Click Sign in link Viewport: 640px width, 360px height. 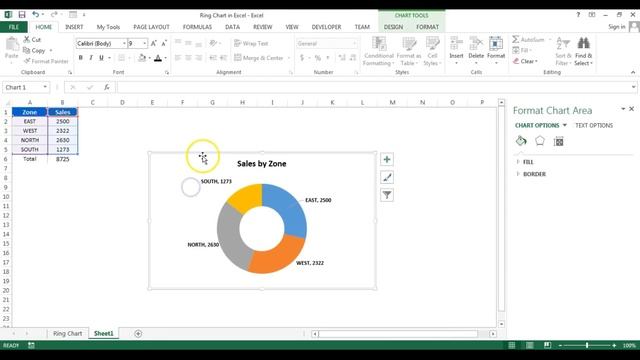[616, 27]
